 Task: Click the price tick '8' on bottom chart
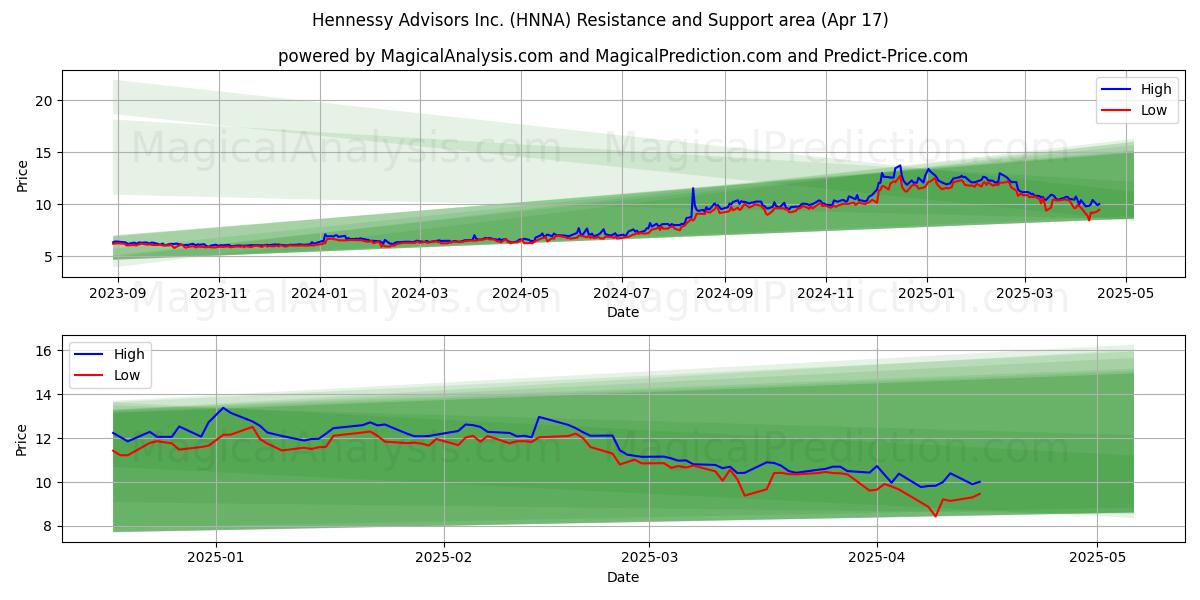tap(49, 526)
